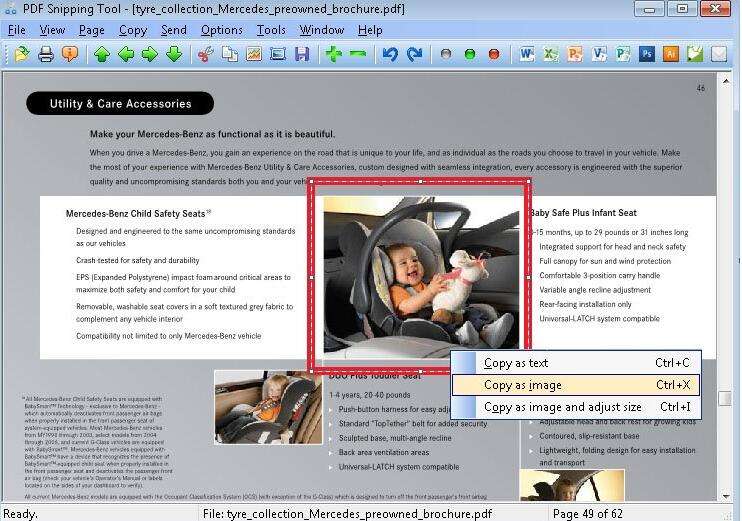Click the gray round button icon
The height and width of the screenshot is (521, 742).
(x=445, y=54)
